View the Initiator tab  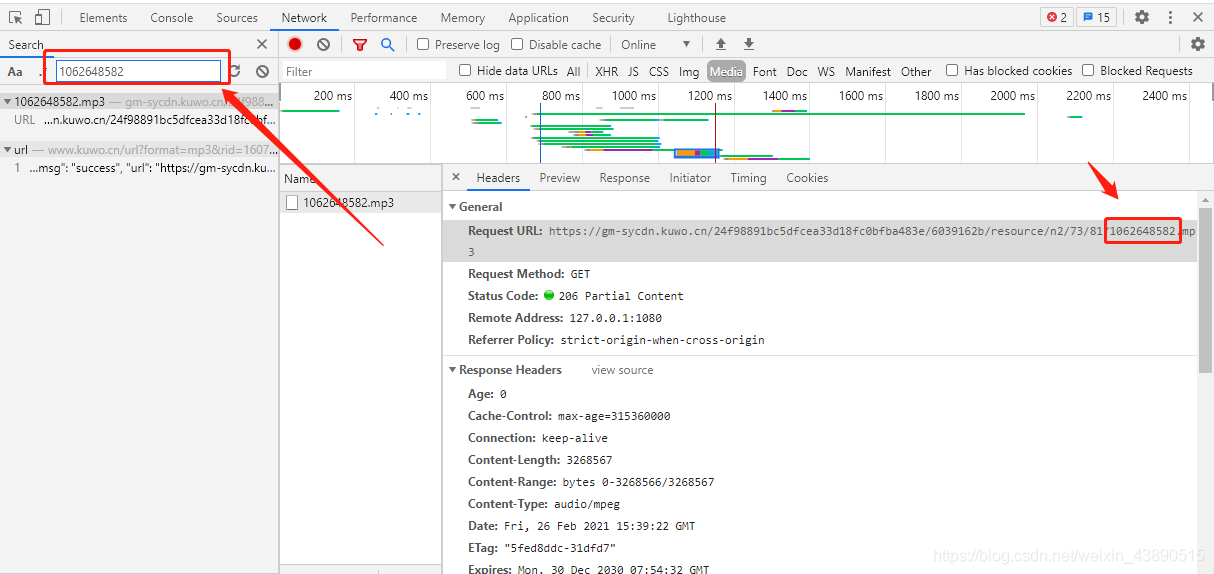[690, 177]
